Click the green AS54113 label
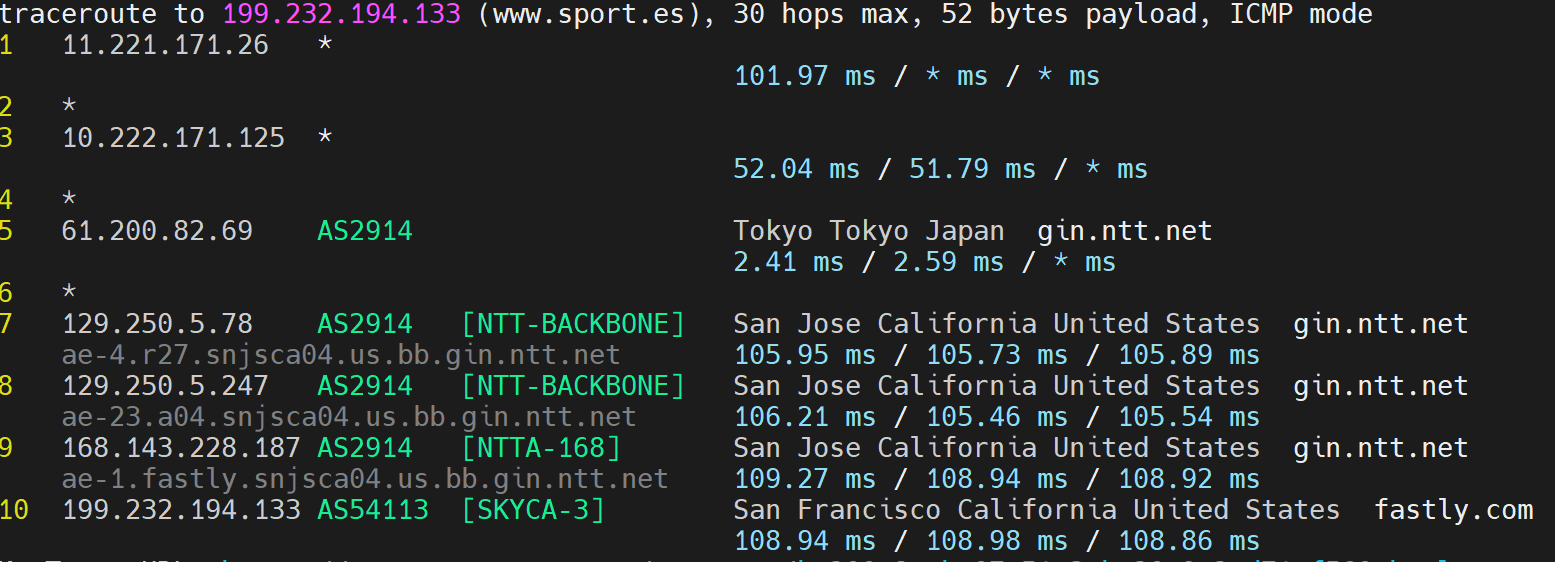Image resolution: width=1555 pixels, height=562 pixels. (x=372, y=510)
